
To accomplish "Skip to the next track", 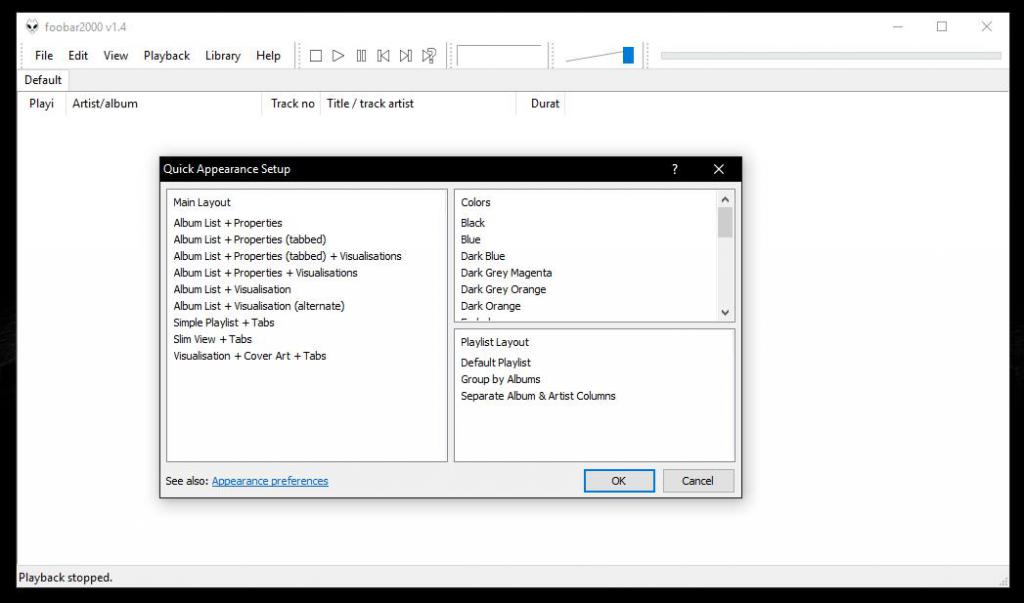I will click(x=406, y=56).
